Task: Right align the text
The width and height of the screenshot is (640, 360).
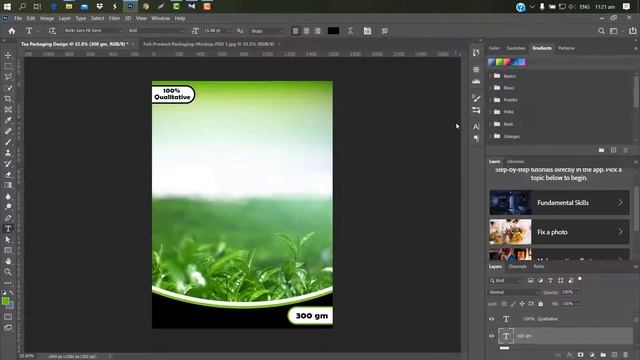Action: click(x=318, y=31)
